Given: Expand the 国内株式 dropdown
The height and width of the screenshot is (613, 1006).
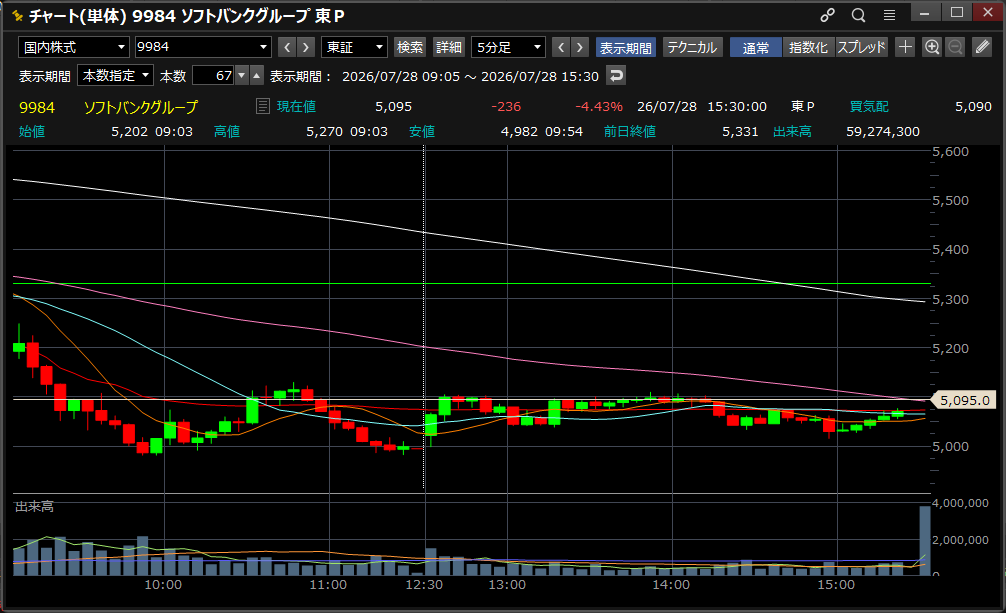Looking at the screenshot, I should click(x=74, y=47).
